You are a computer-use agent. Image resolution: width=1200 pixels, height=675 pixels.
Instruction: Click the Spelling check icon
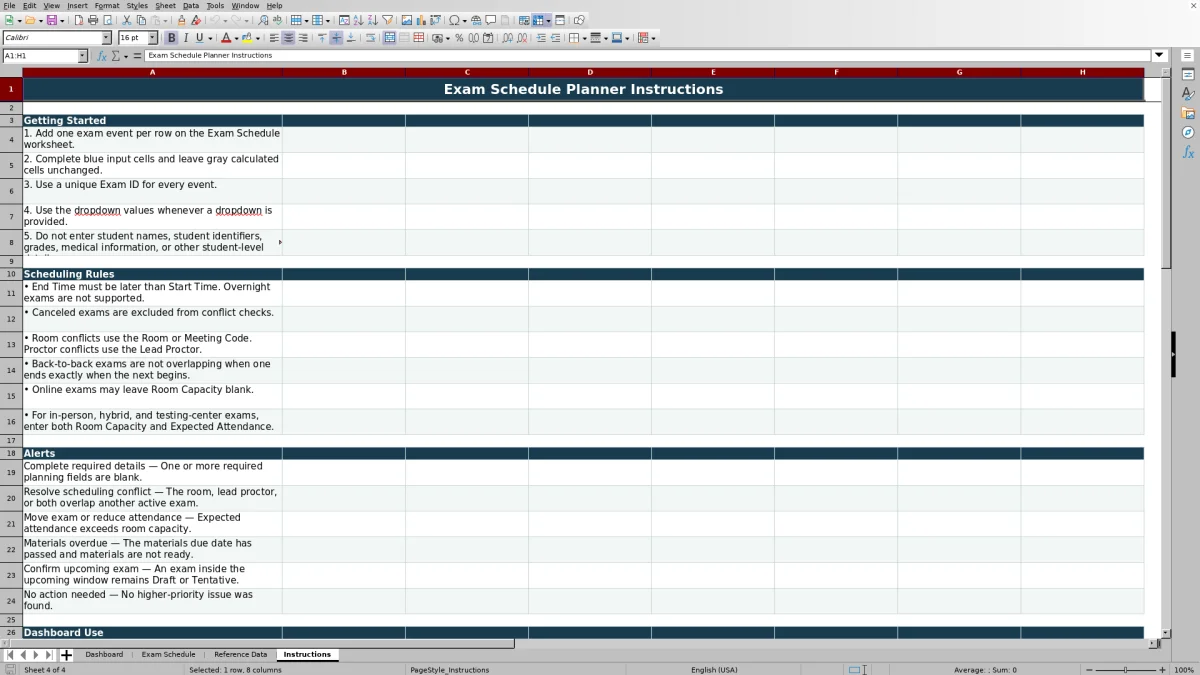tap(277, 20)
